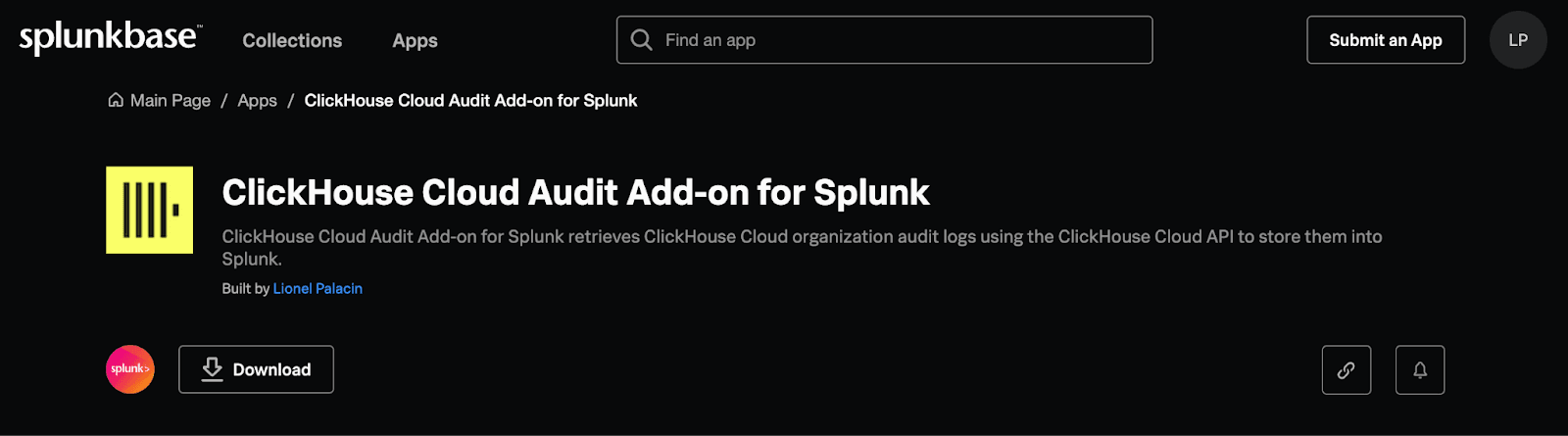Click the app description paragraph text

coord(802,247)
